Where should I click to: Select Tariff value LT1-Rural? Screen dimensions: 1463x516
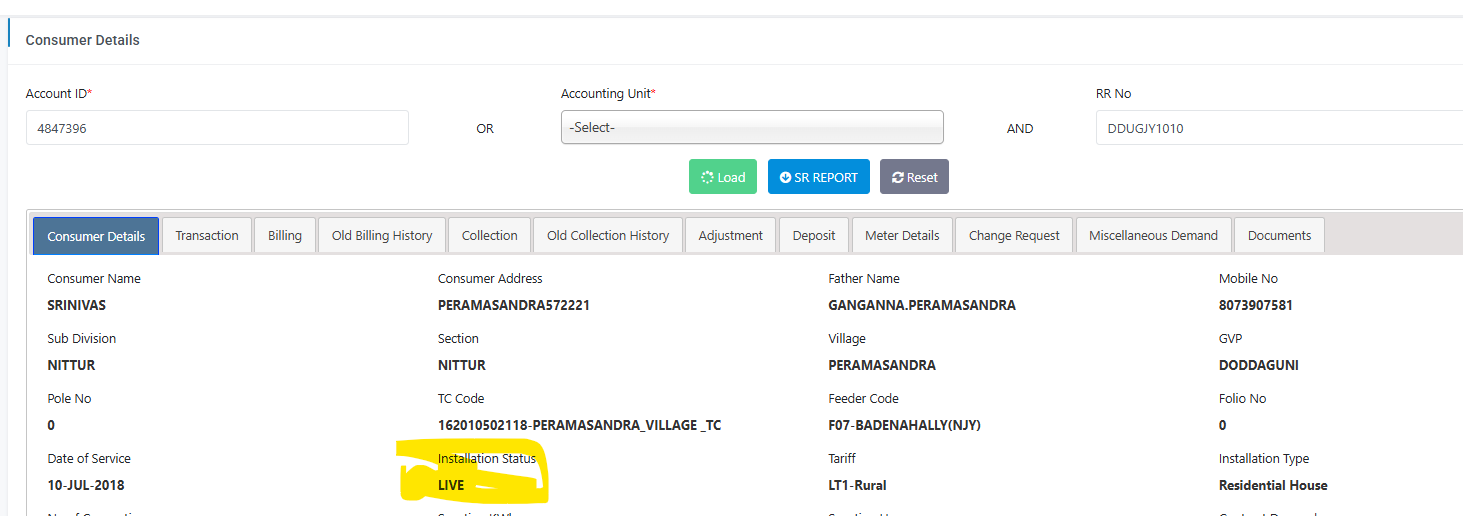point(857,485)
